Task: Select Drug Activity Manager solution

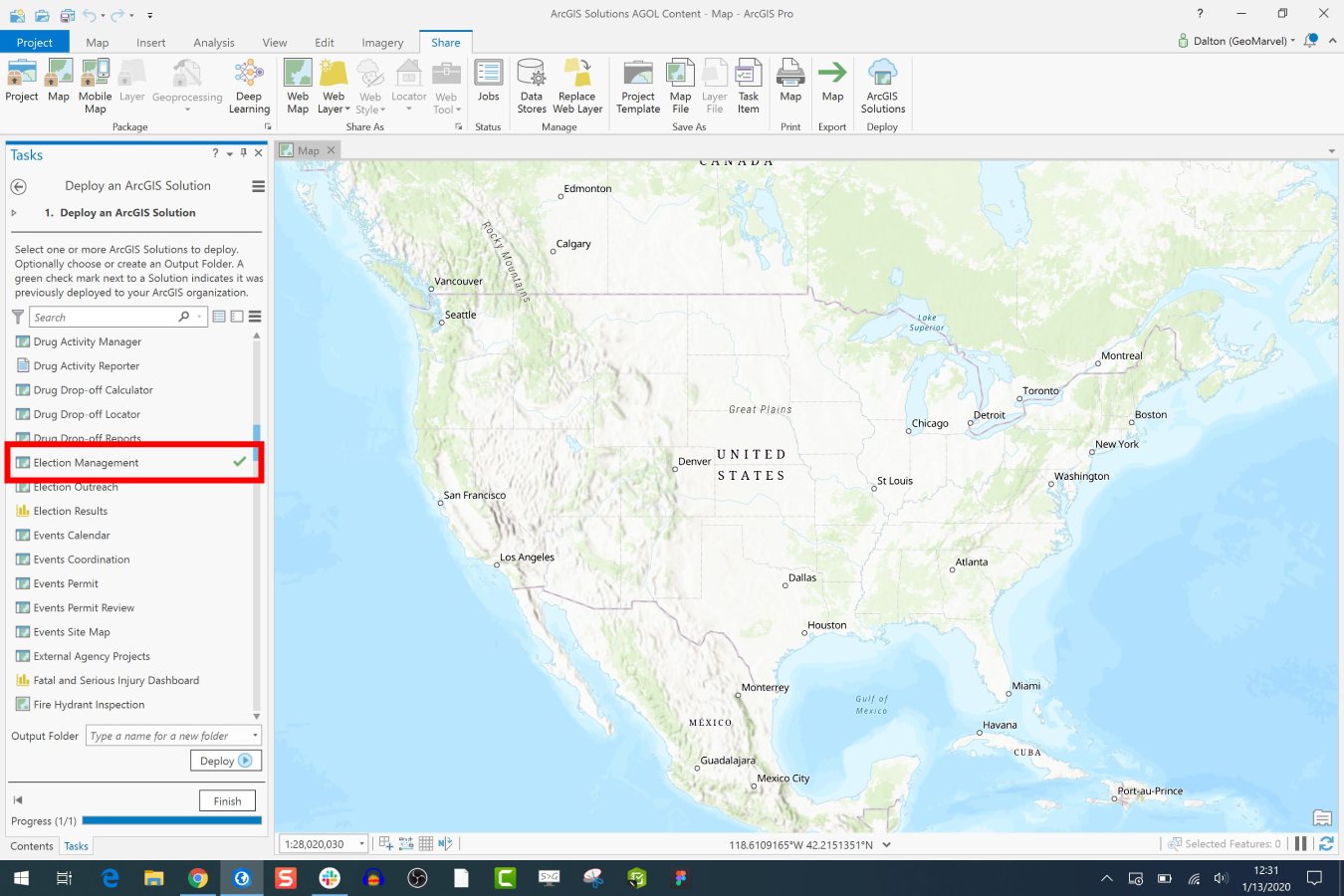Action: pos(131,341)
